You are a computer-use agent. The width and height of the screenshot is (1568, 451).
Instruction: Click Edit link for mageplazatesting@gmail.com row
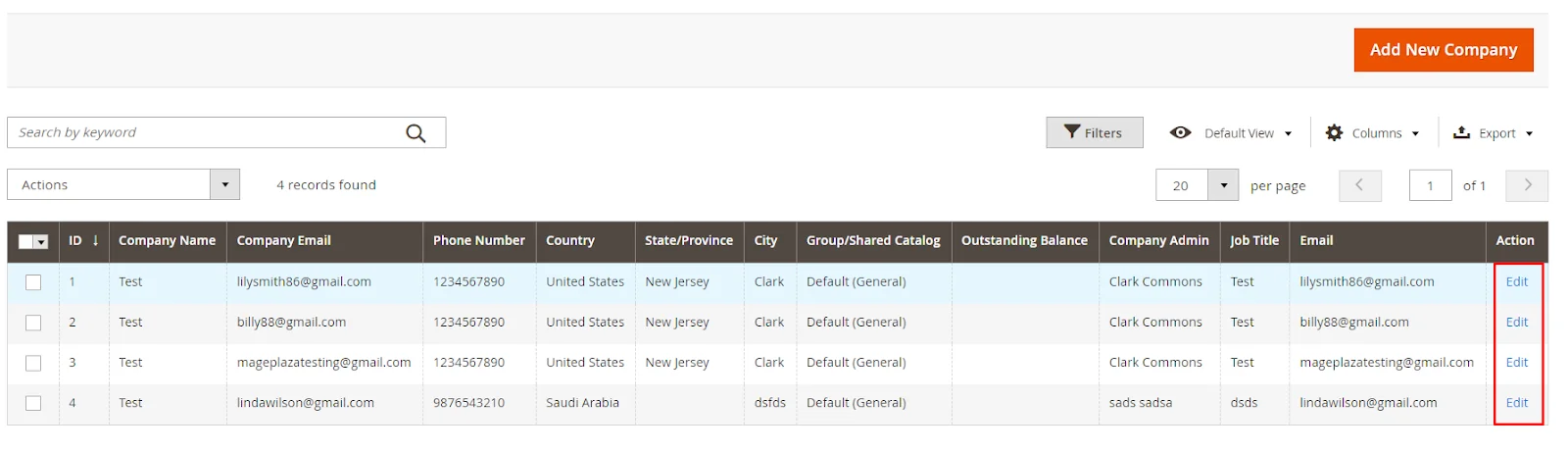pos(1516,363)
